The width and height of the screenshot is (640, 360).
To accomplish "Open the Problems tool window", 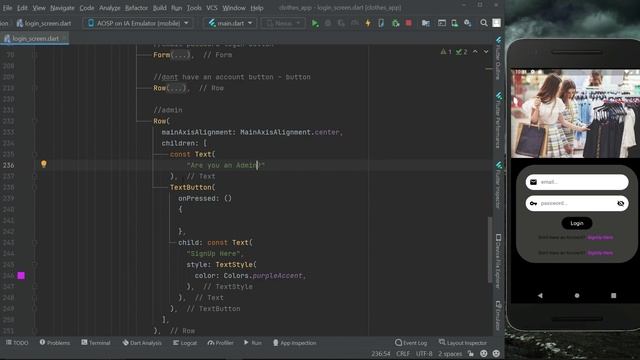I will 55,343.
